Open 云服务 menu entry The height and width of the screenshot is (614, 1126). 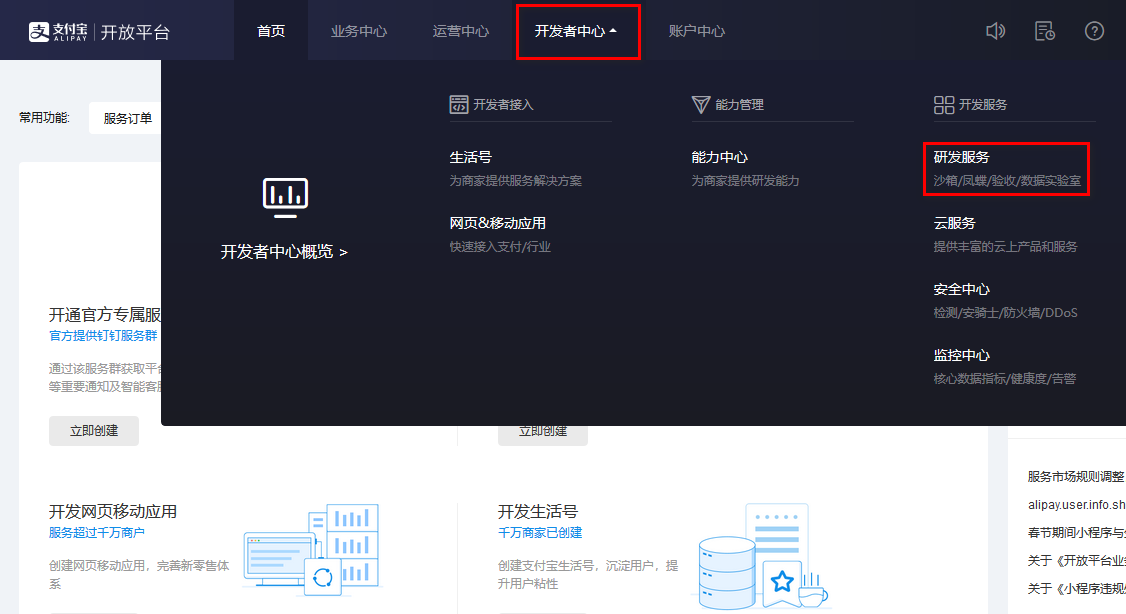click(954, 223)
